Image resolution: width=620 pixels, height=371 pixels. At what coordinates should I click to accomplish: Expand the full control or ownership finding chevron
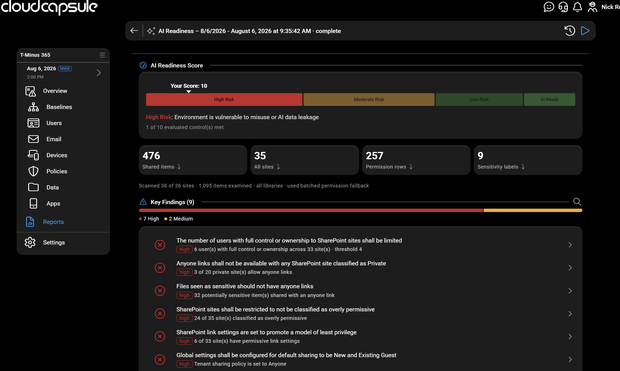tap(570, 245)
